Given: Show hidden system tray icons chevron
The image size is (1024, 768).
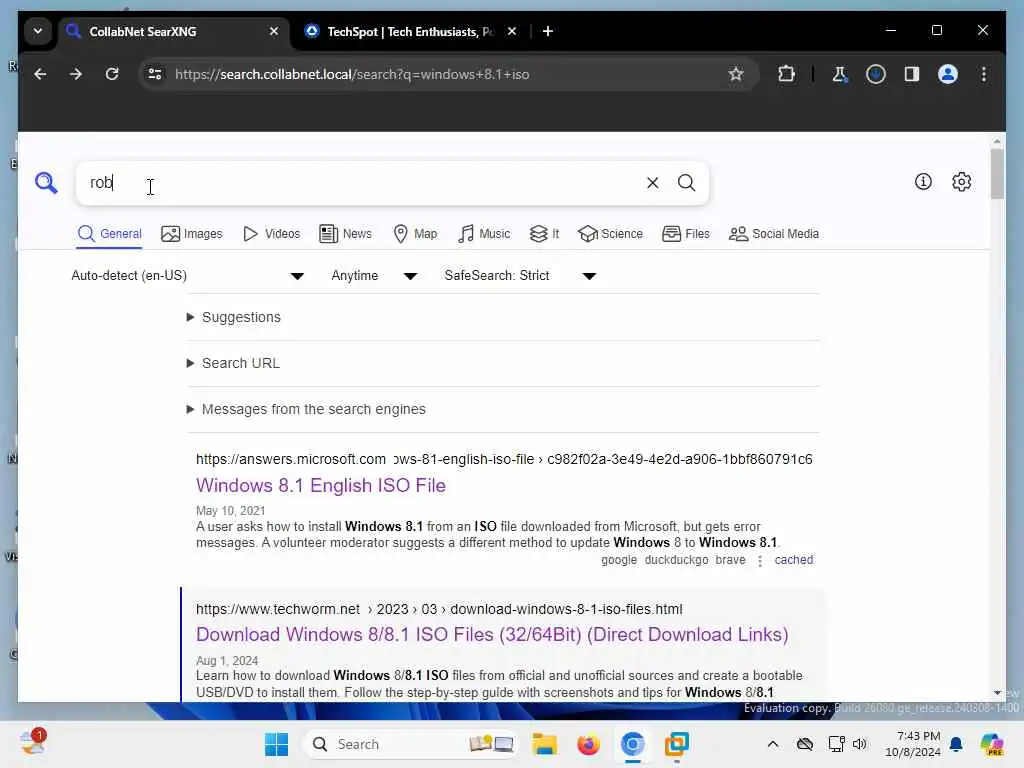Looking at the screenshot, I should click(773, 744).
